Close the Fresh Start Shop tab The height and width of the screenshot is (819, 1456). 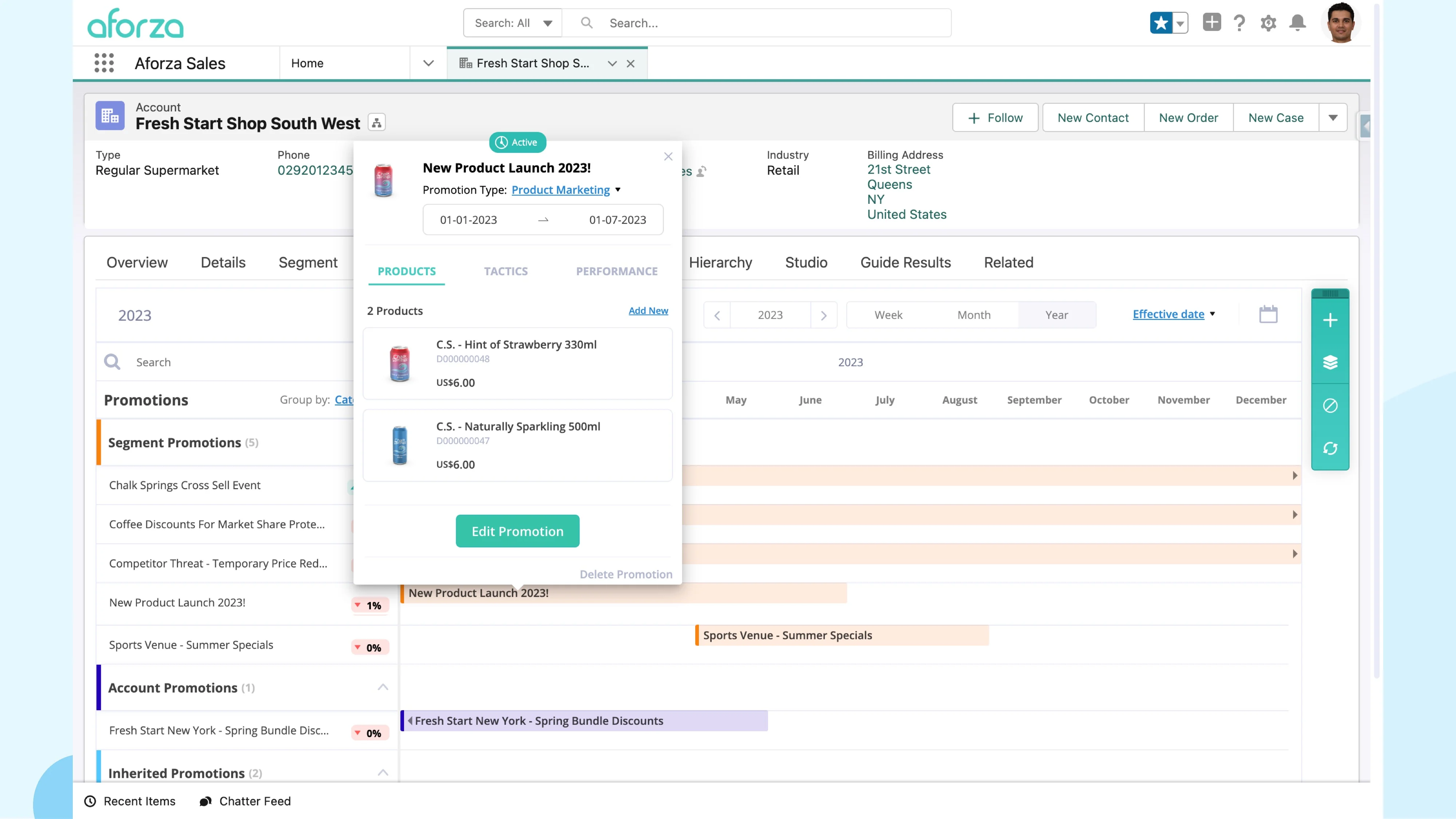(x=631, y=64)
